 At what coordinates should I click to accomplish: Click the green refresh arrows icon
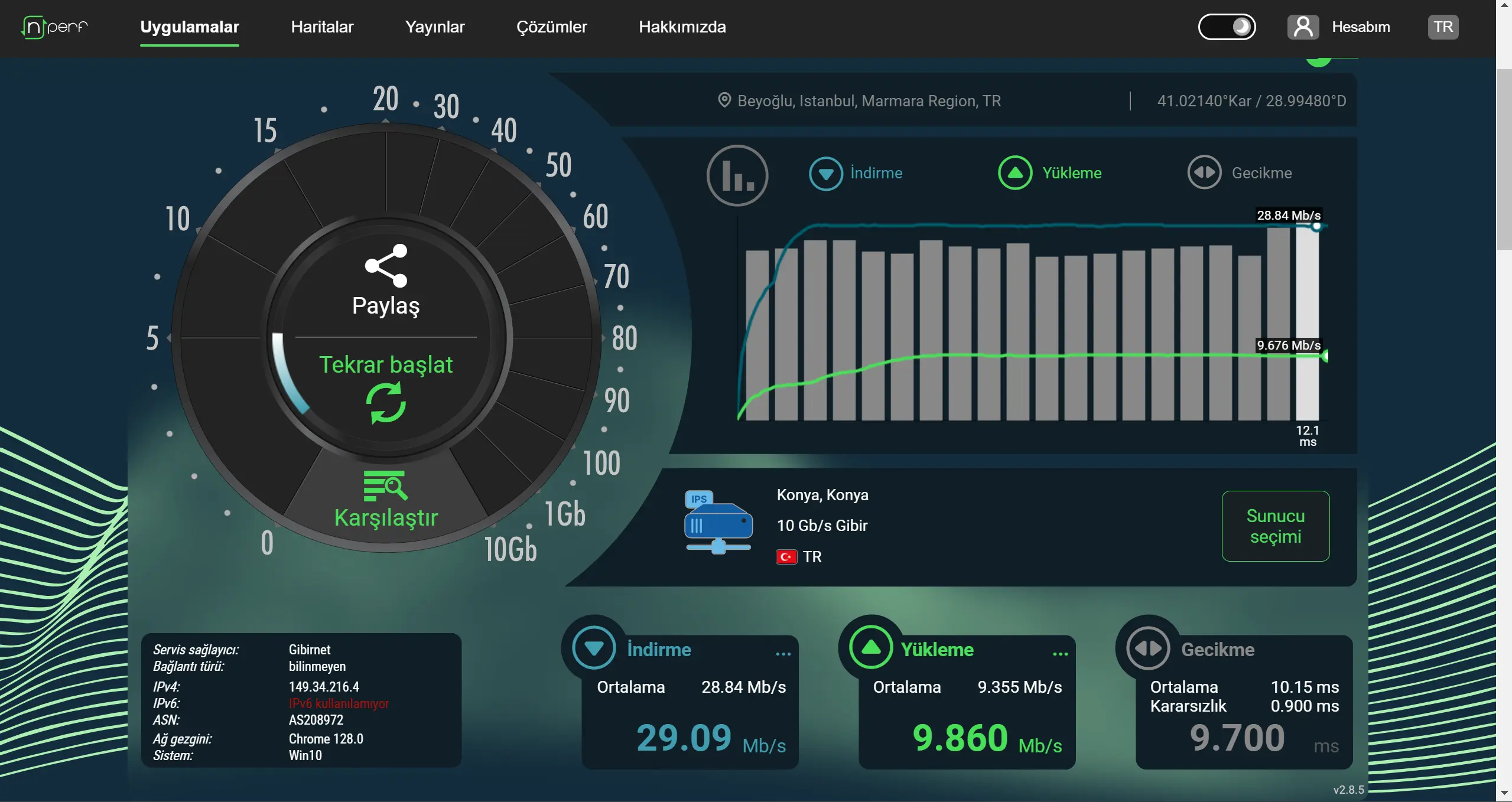pos(386,403)
